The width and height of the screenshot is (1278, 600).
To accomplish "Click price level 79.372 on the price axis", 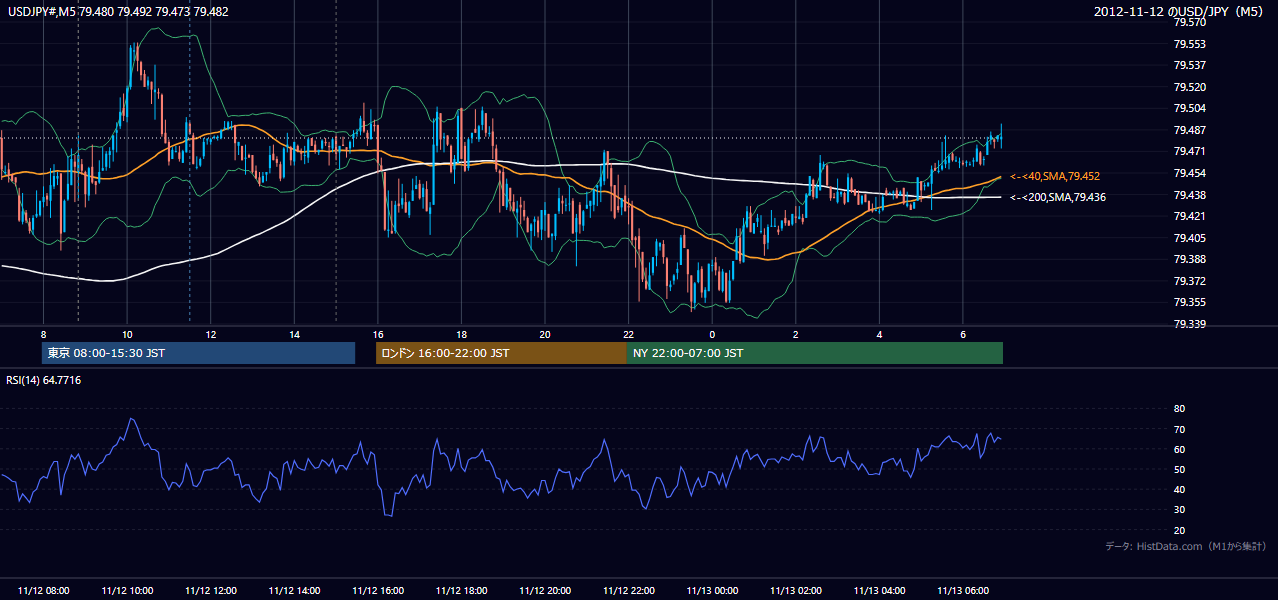I will click(x=1189, y=281).
